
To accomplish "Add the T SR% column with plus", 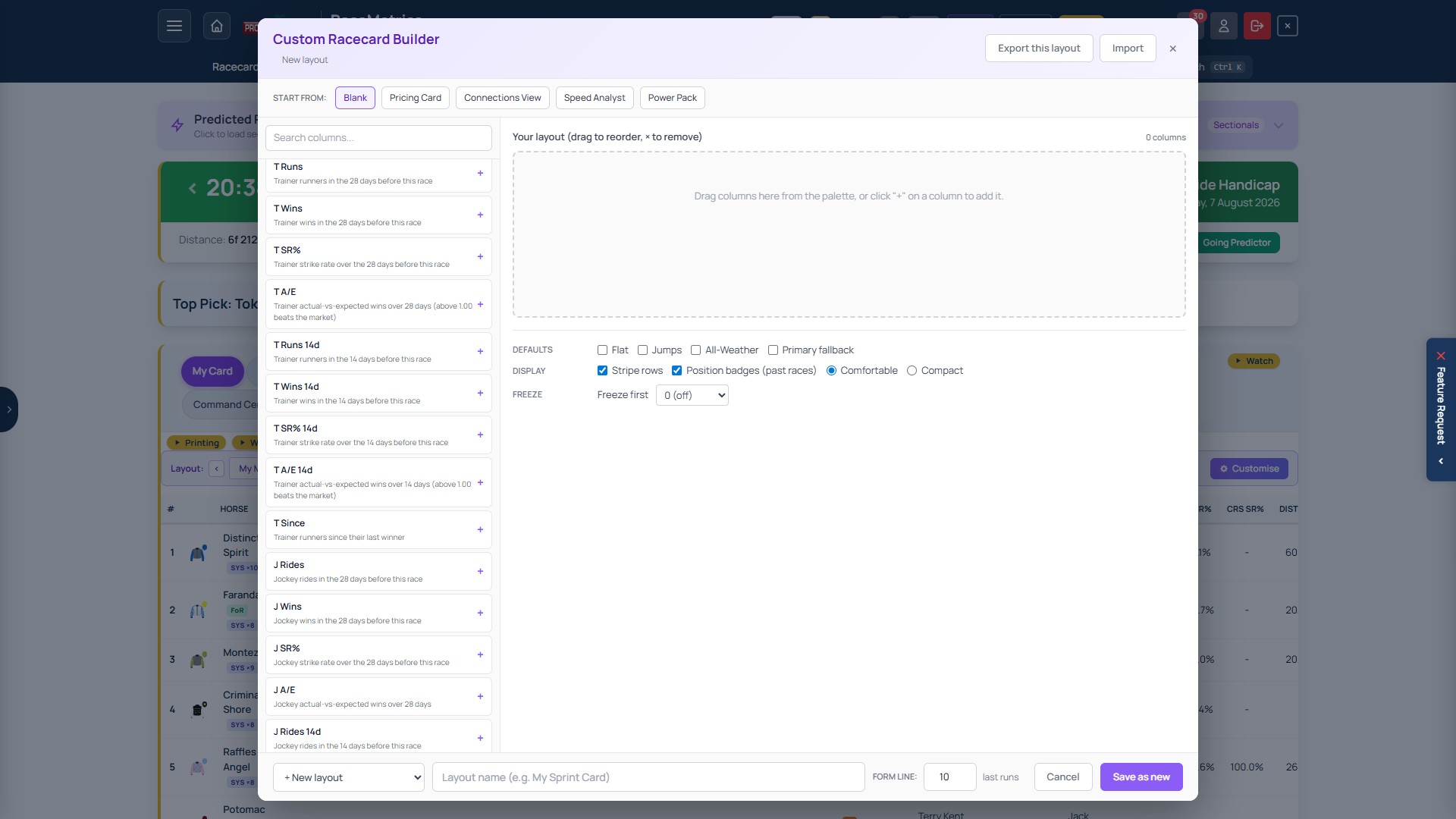I will pyautogui.click(x=480, y=257).
